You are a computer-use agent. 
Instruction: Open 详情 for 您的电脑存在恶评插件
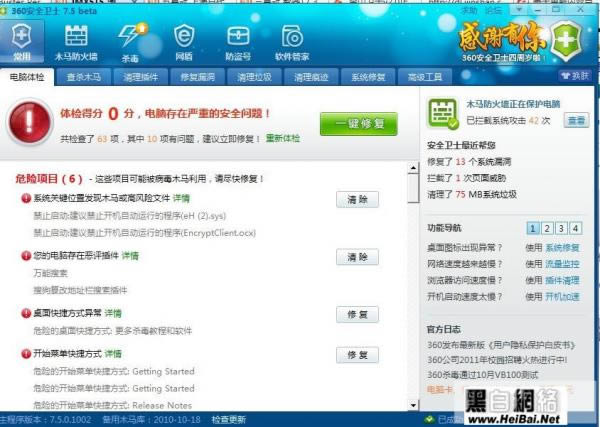click(x=130, y=256)
